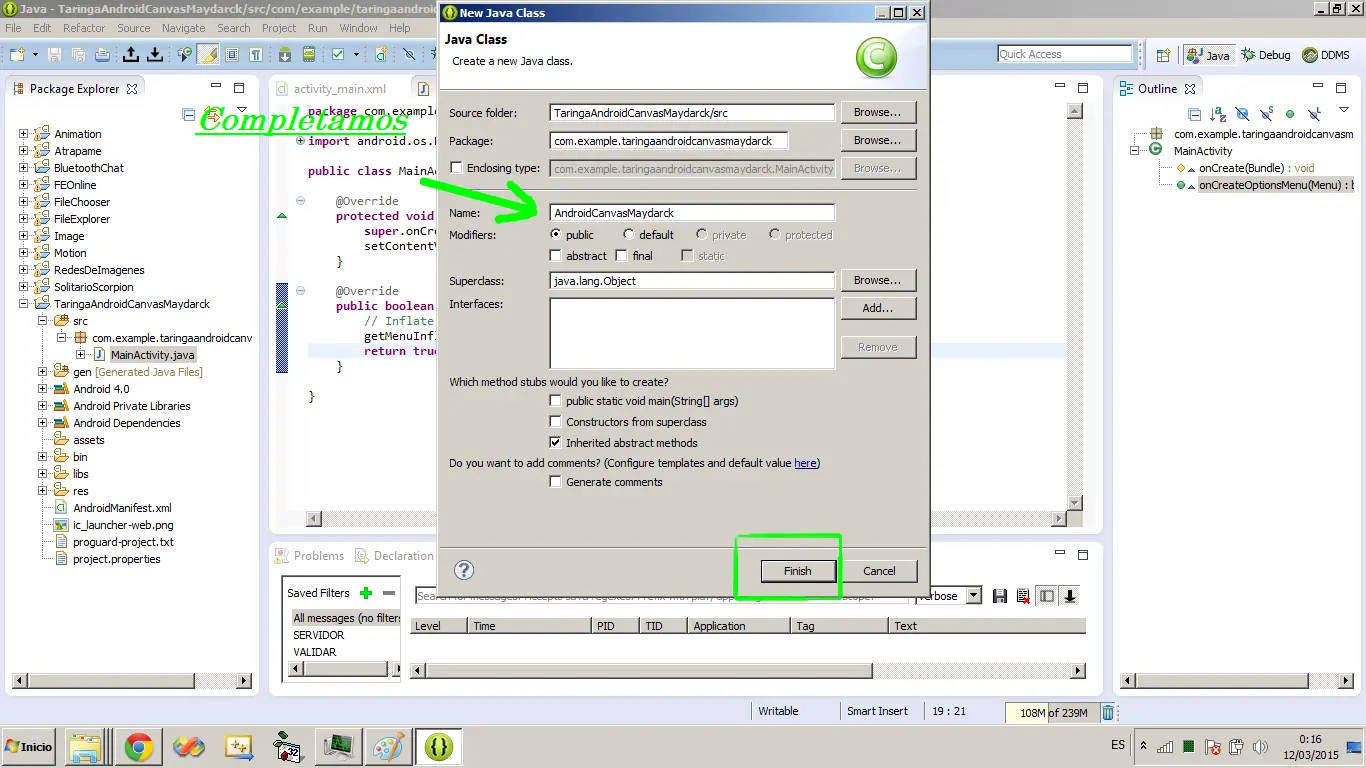Expand the BluetoothChat project node

(x=24, y=168)
